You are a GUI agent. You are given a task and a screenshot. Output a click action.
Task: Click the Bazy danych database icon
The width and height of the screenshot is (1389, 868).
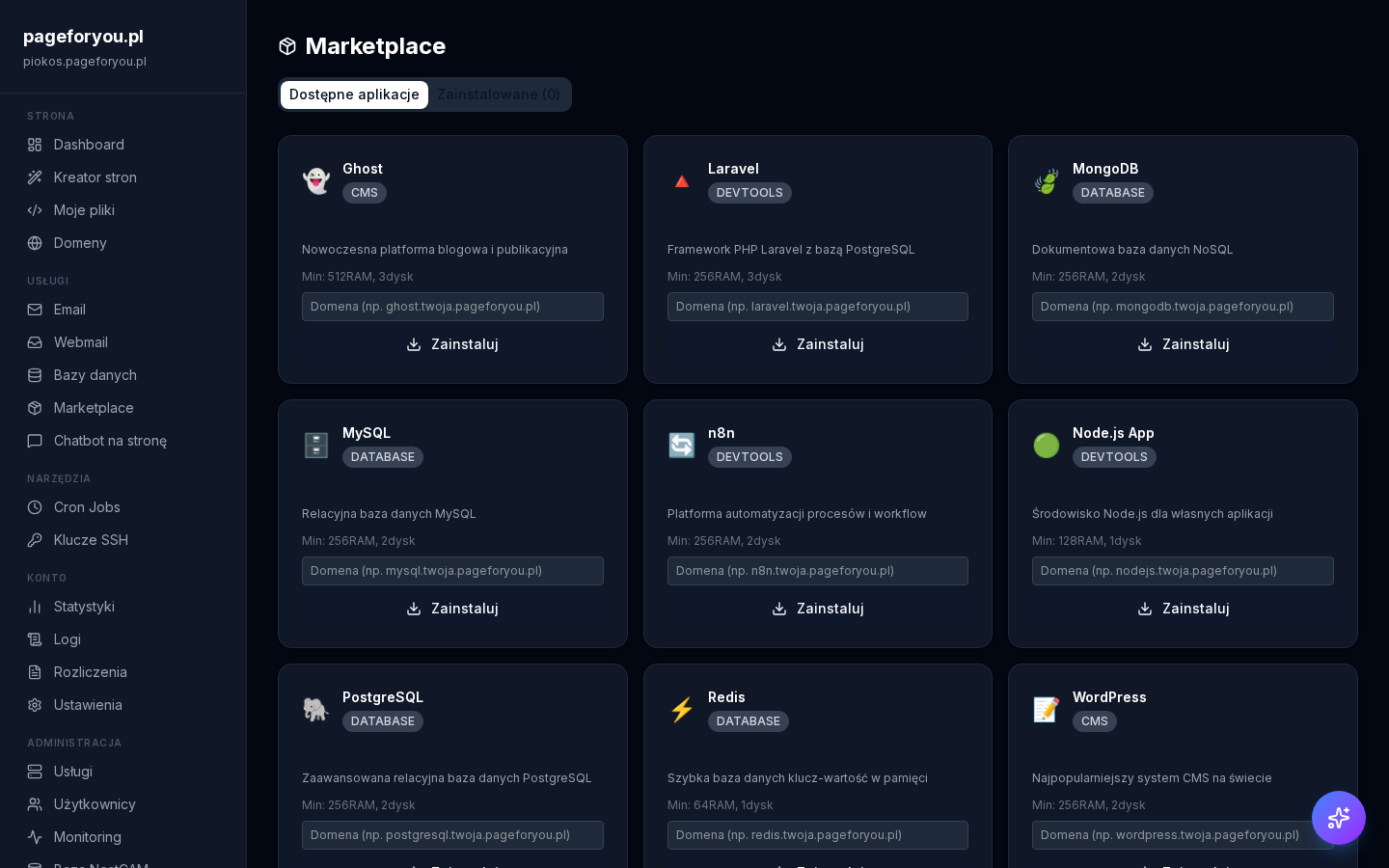click(35, 375)
